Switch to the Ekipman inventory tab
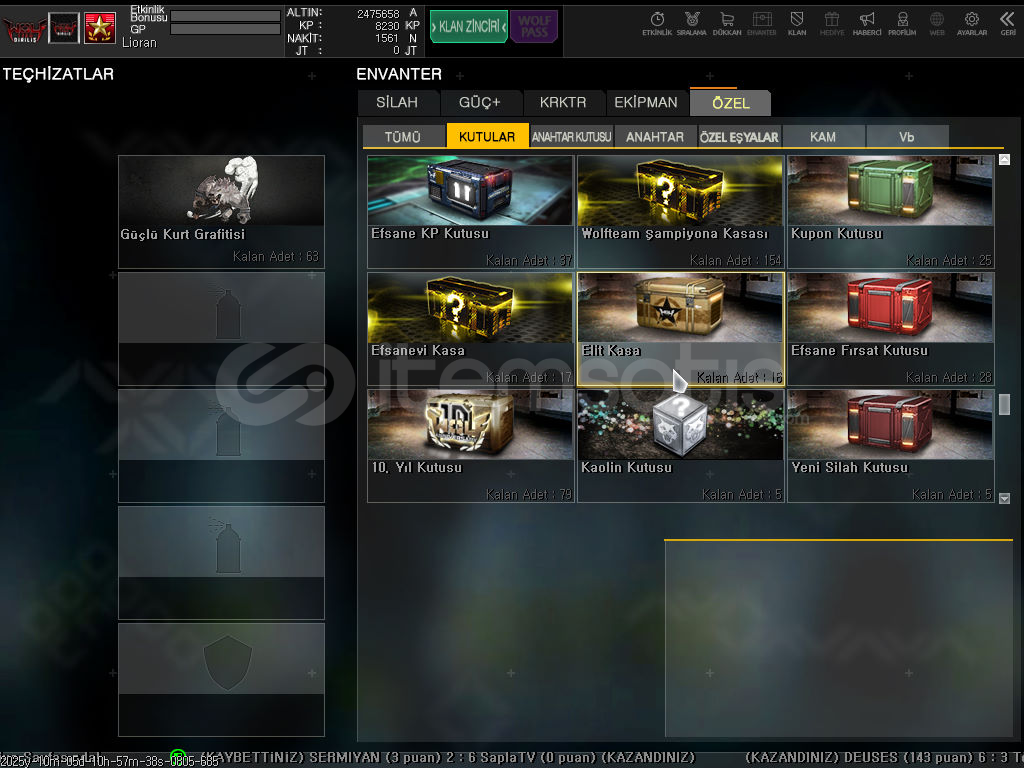 [x=646, y=103]
